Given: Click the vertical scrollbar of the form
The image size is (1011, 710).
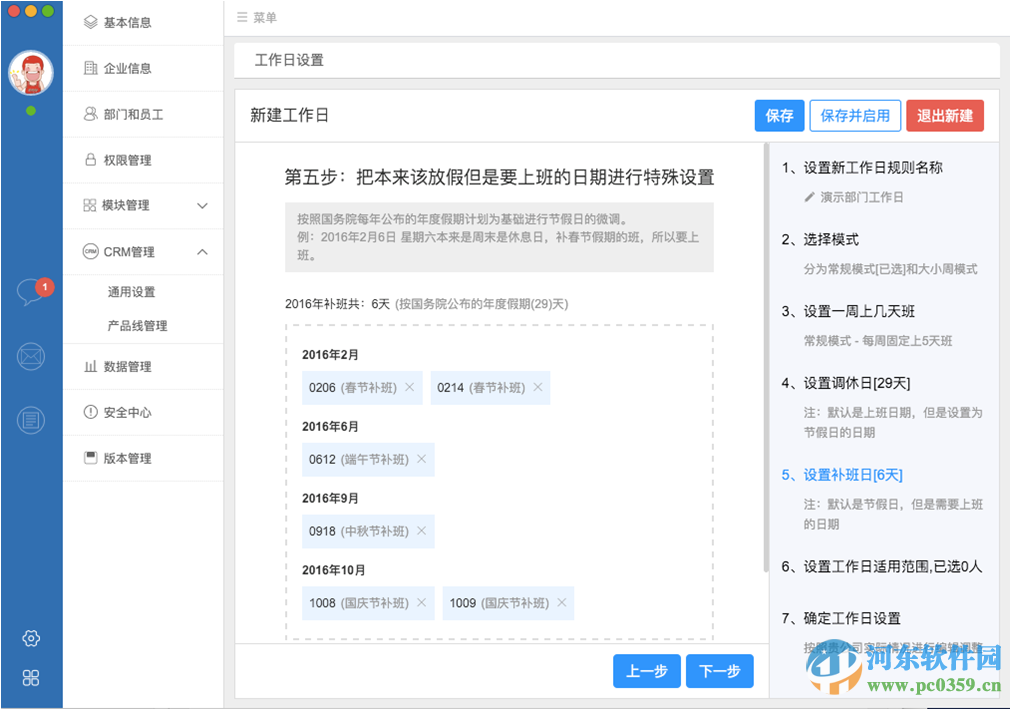Looking at the screenshot, I should [x=767, y=357].
